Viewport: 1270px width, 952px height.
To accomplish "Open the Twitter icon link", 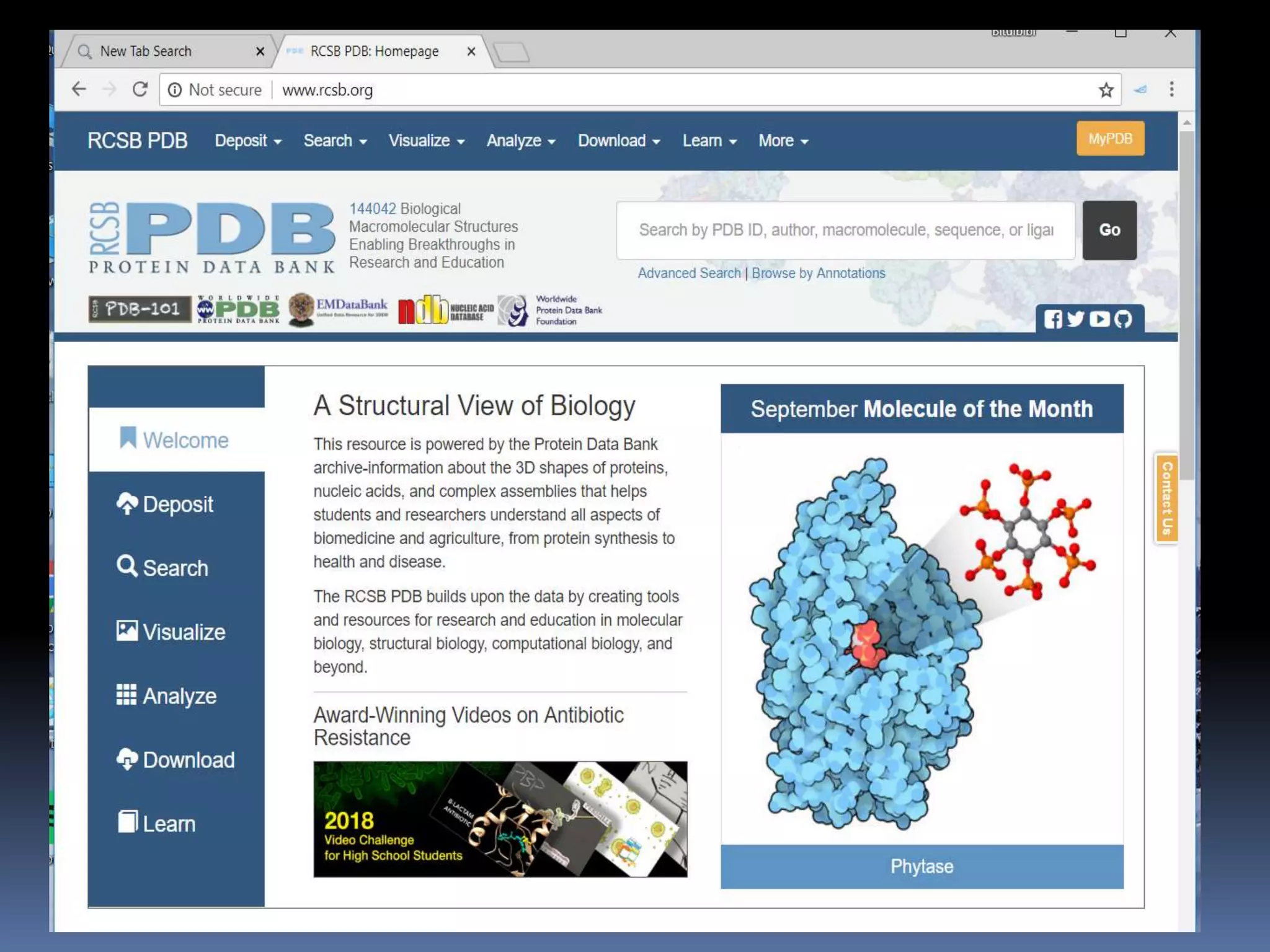I will 1076,319.
